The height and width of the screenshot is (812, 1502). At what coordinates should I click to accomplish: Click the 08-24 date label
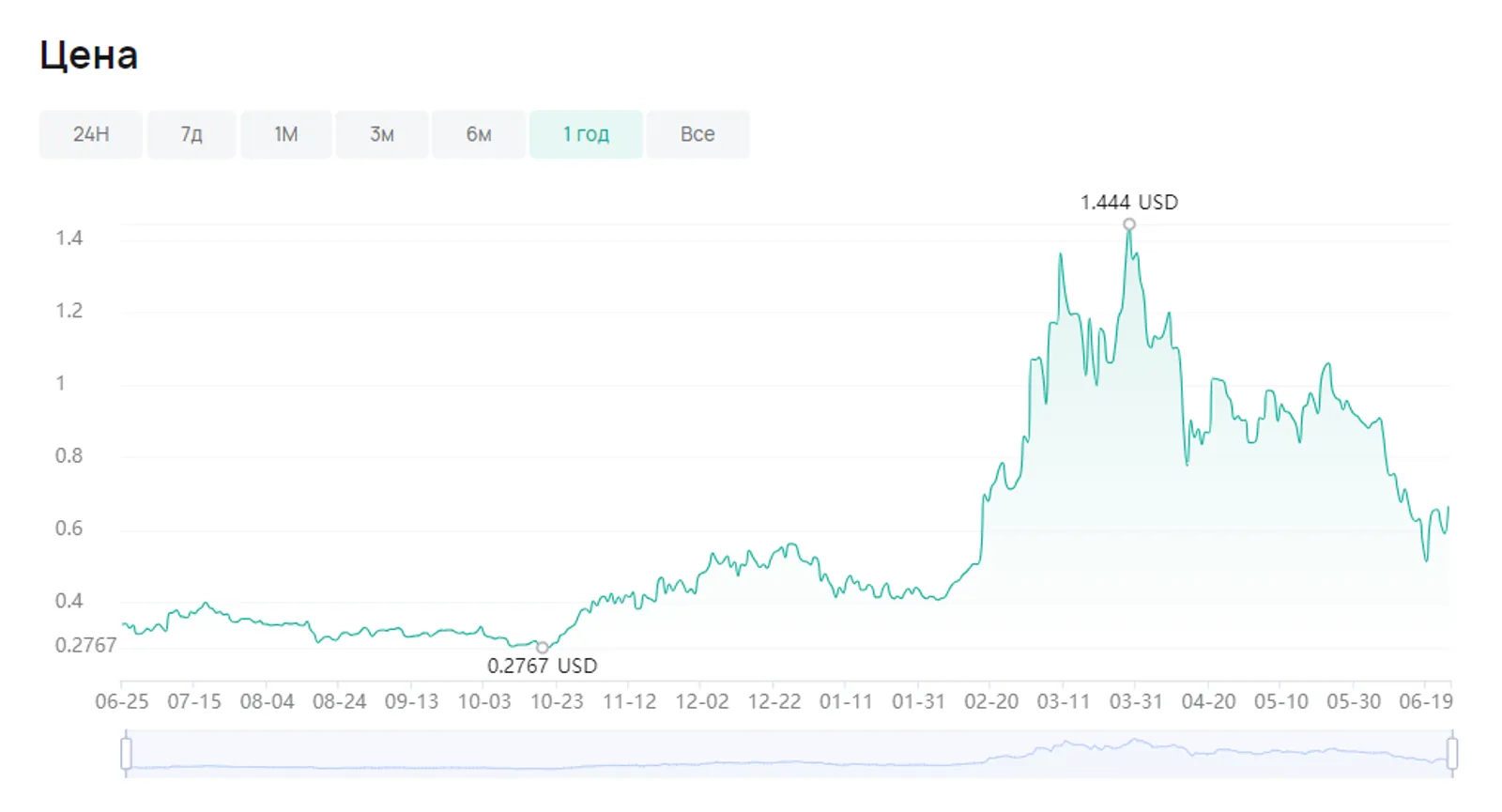(339, 701)
